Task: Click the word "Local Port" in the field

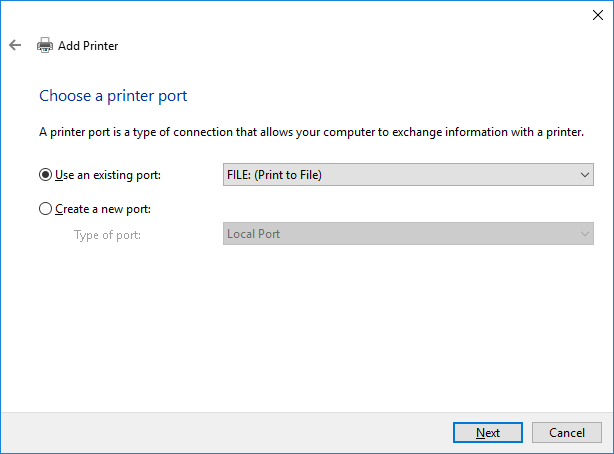Action: 254,234
